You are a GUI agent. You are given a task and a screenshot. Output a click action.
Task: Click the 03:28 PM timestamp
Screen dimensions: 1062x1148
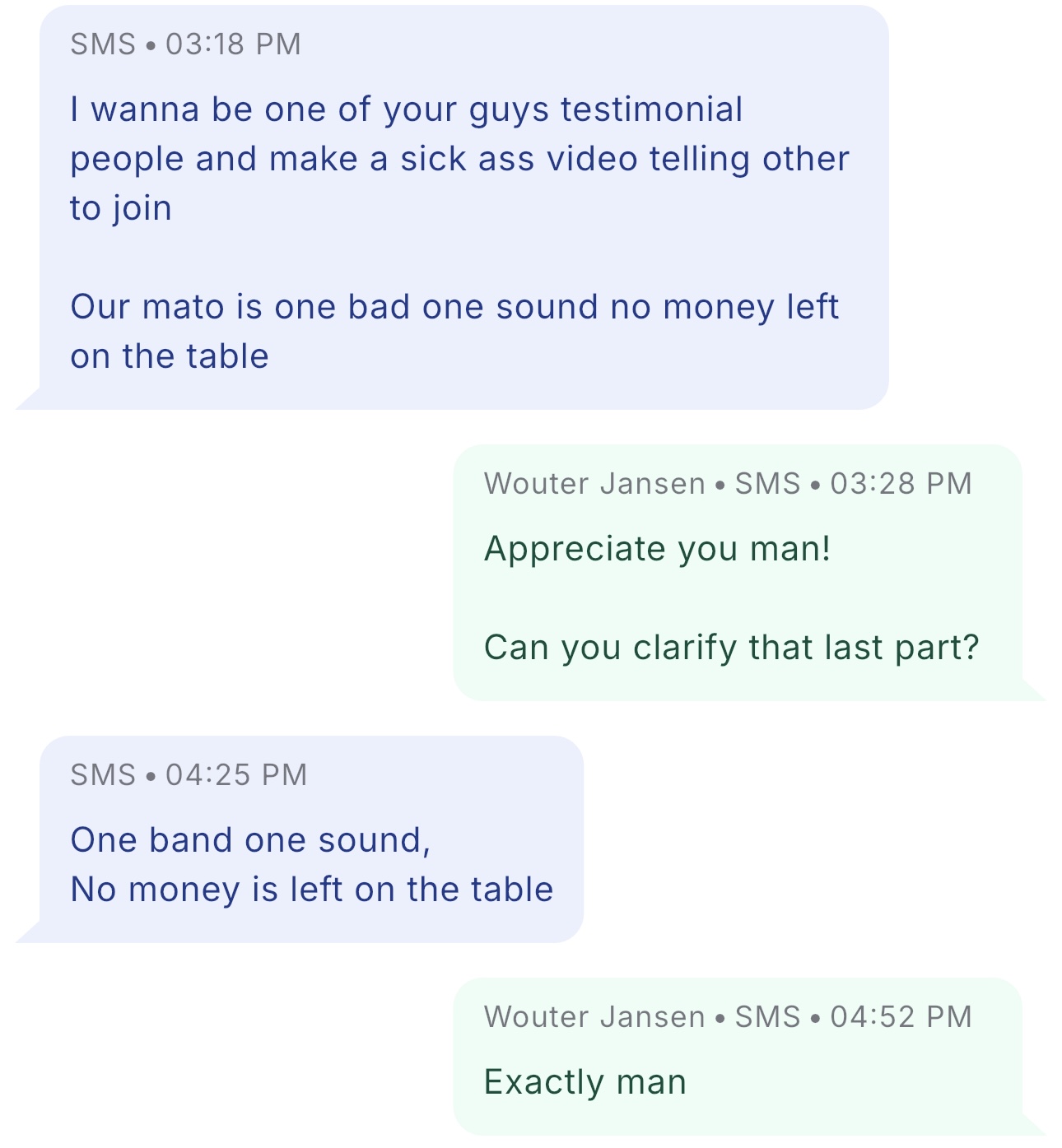(x=901, y=484)
